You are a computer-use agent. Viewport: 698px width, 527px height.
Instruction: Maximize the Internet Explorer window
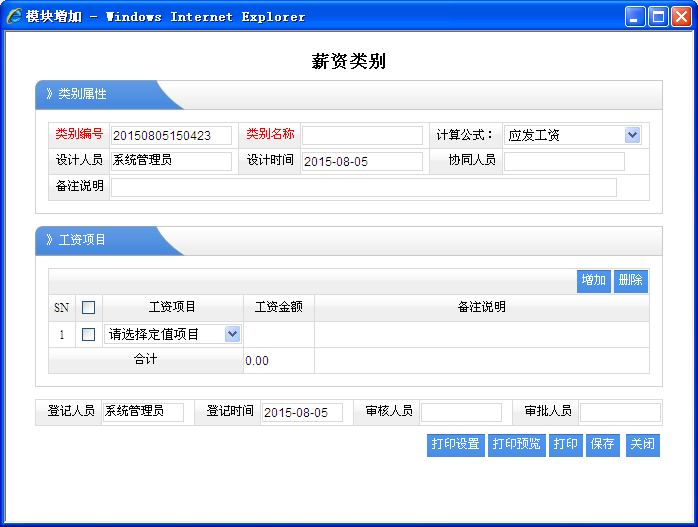click(658, 16)
